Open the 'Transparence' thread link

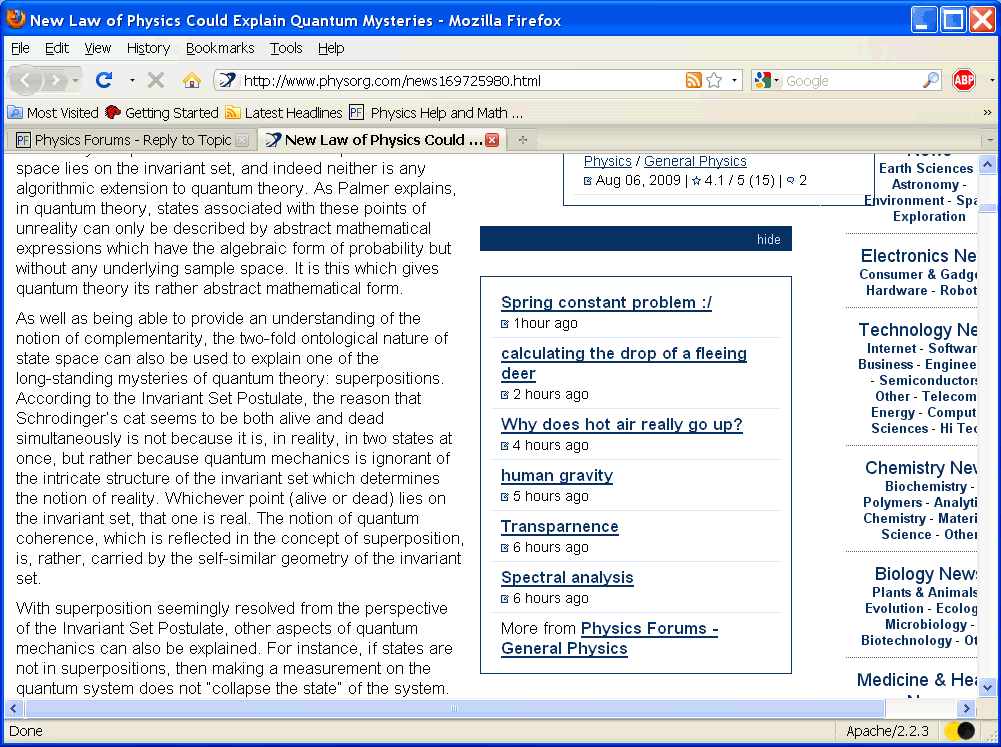click(560, 526)
